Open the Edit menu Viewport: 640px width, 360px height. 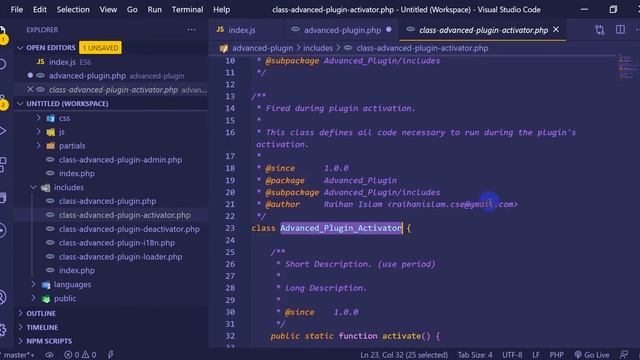40,9
